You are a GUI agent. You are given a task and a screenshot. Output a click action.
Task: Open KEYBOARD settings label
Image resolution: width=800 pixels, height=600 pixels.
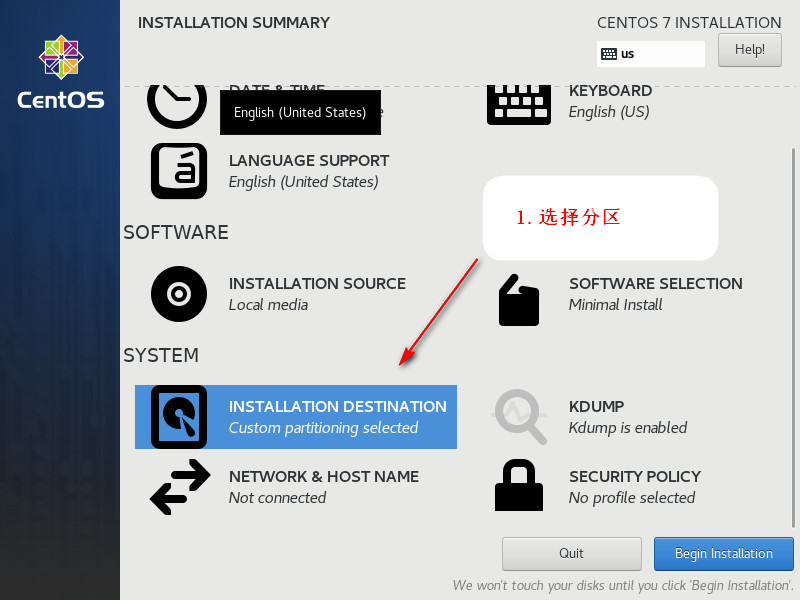click(610, 91)
